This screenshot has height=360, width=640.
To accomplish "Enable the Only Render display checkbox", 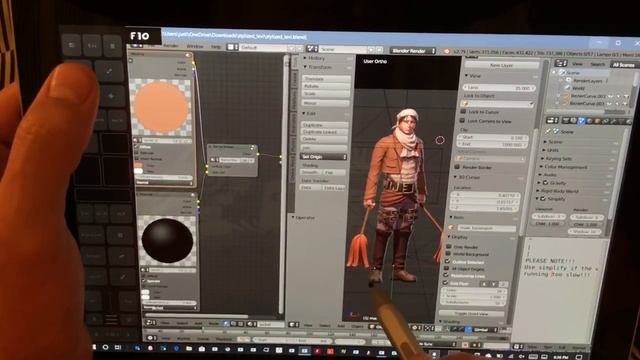I will (x=449, y=247).
